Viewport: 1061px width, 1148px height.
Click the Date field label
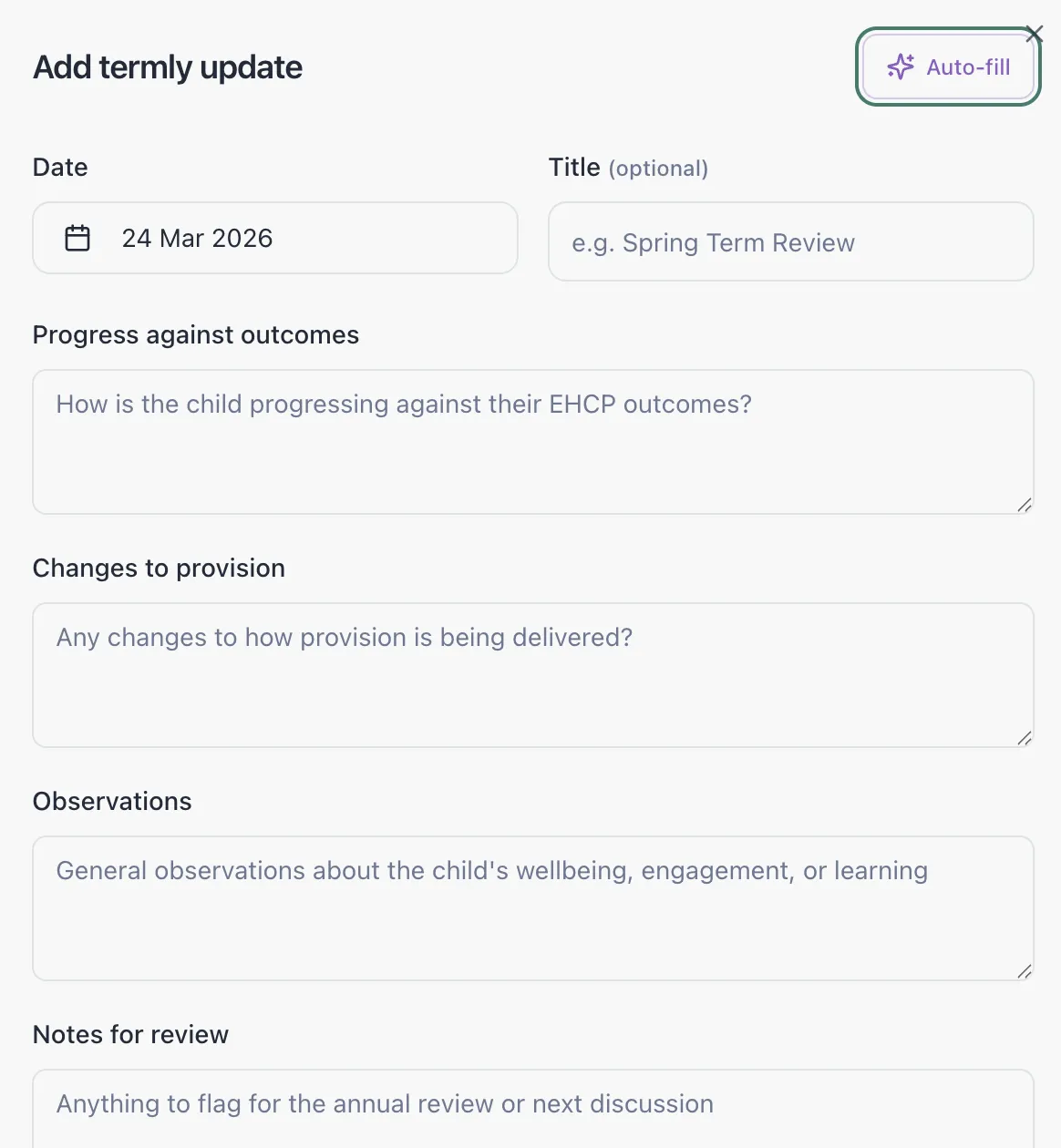click(x=60, y=168)
